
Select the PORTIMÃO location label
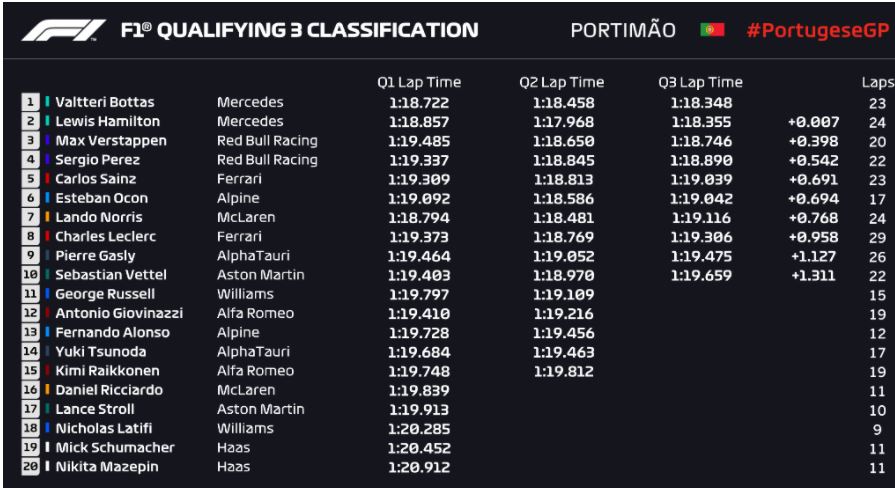pyautogui.click(x=623, y=31)
